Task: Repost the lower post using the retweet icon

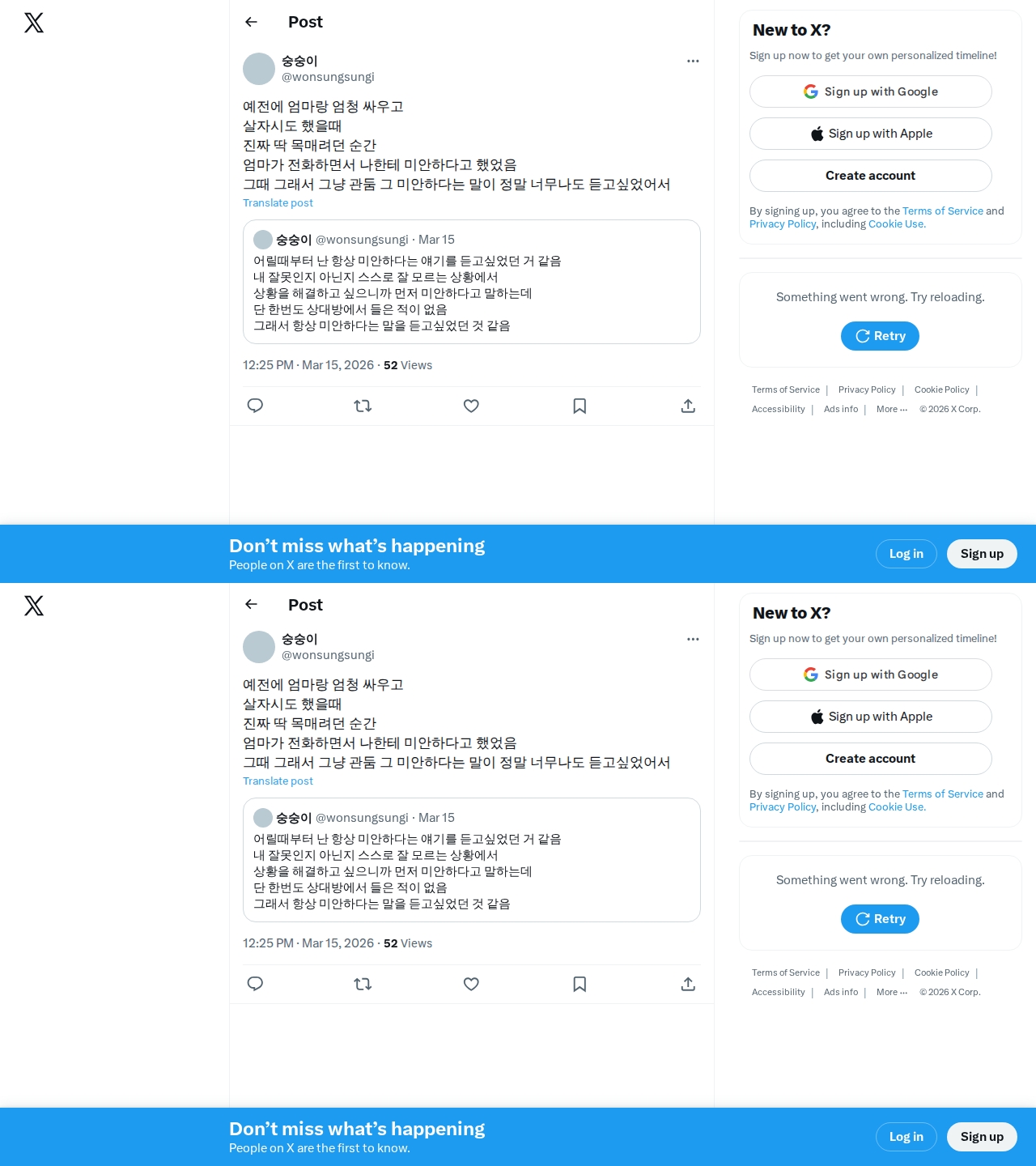Action: click(363, 984)
